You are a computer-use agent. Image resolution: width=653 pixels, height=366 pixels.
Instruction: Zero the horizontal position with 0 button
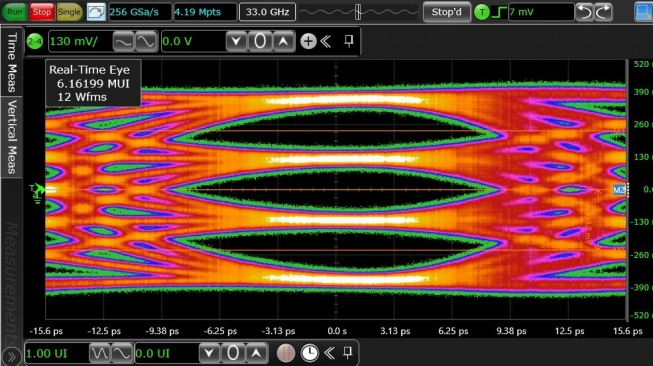pos(233,354)
